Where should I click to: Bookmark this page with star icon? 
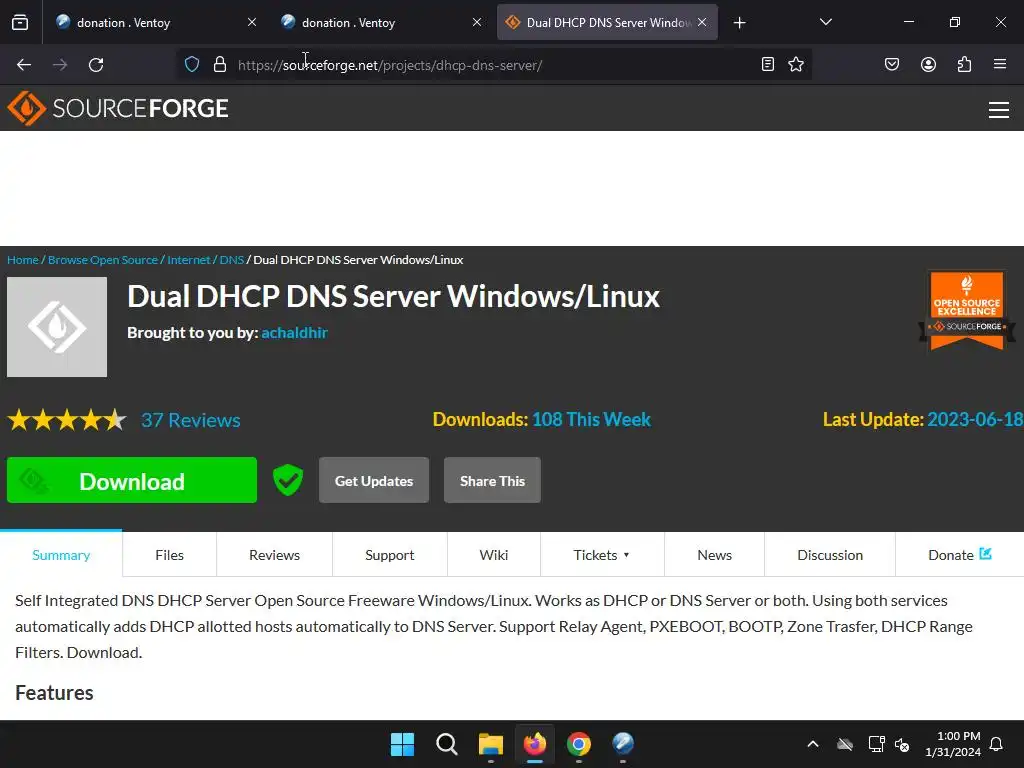click(795, 64)
